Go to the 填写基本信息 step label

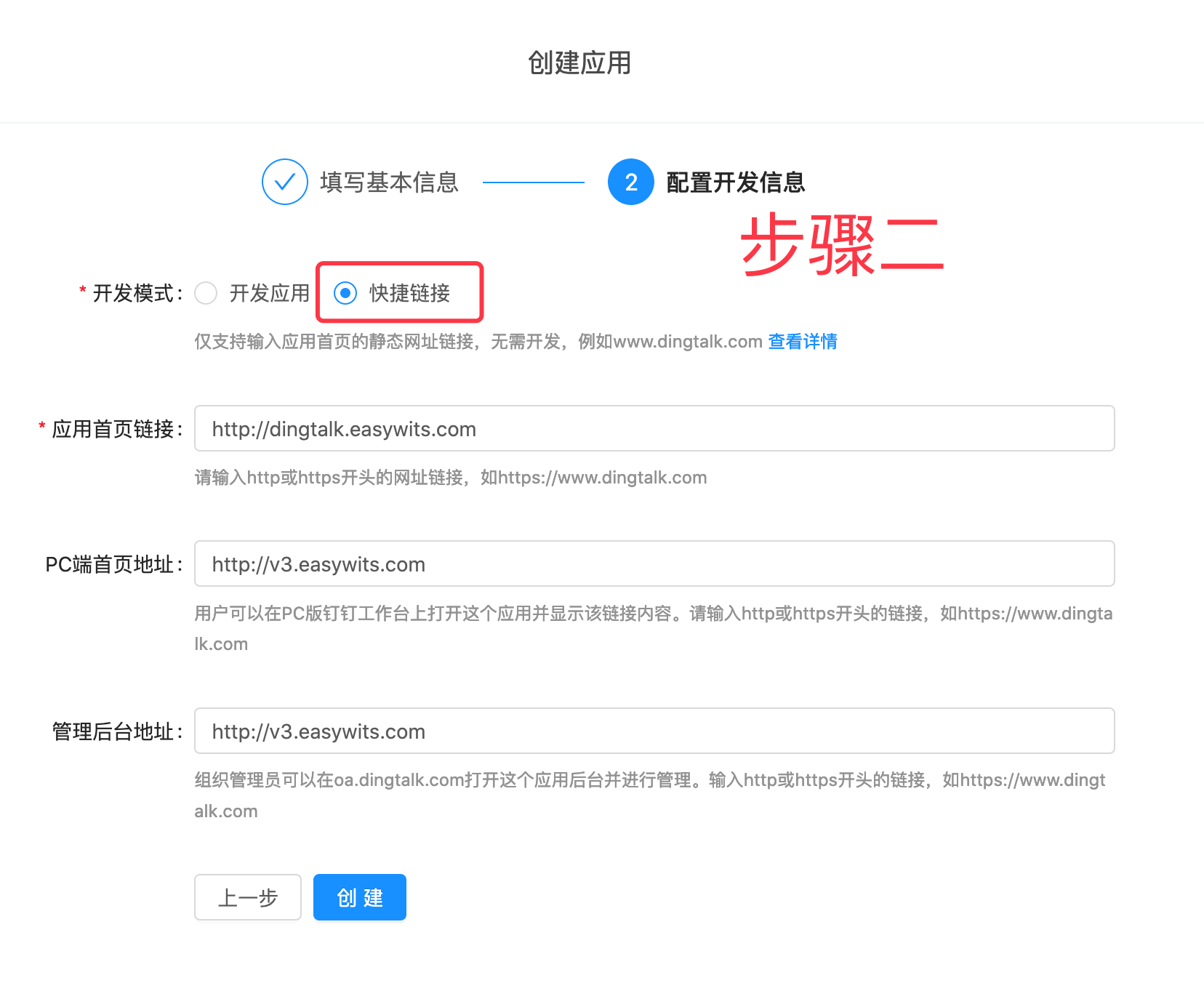[389, 182]
